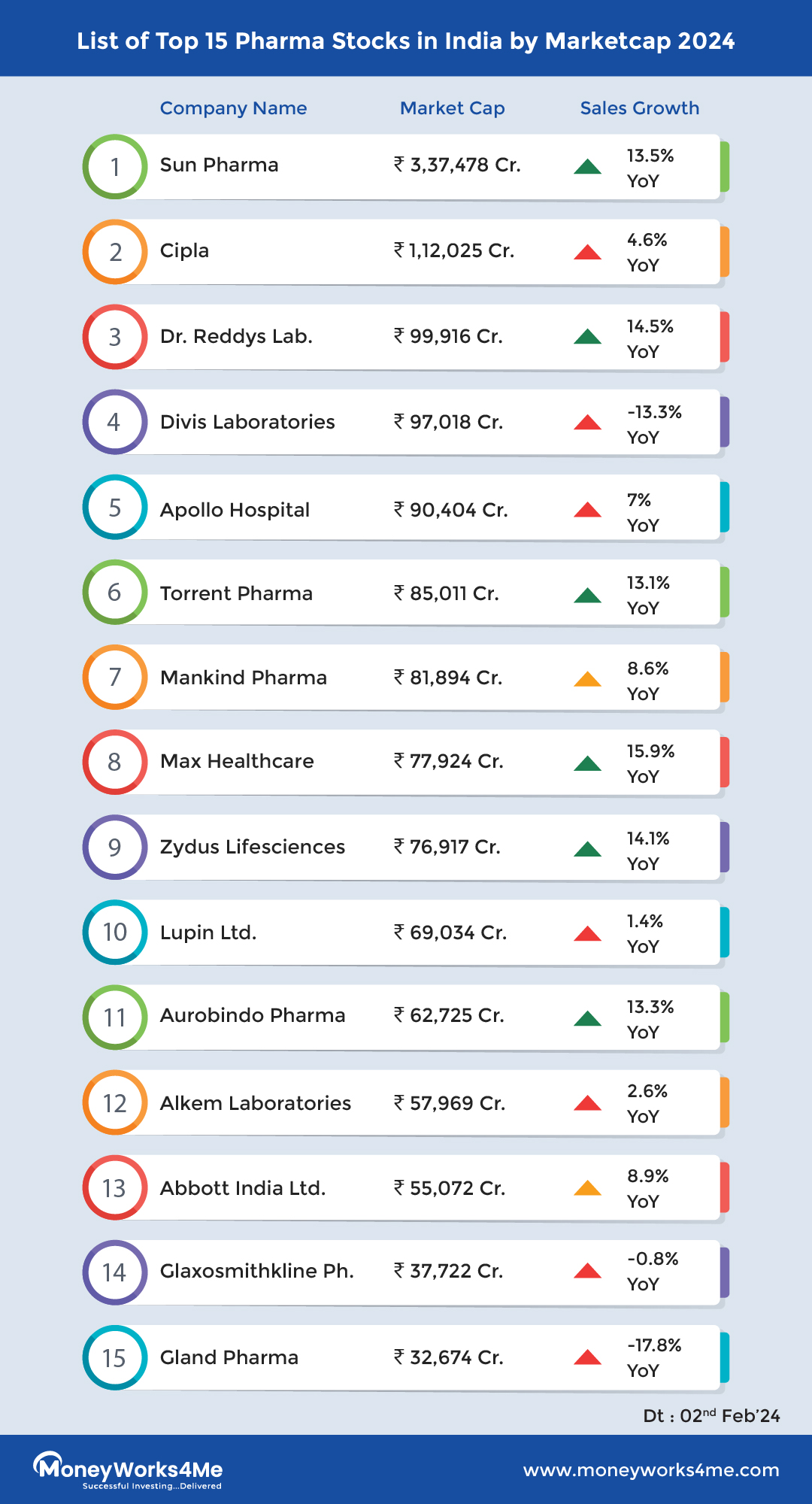Screen dimensions: 812x1504
Task: Click the Apollo Hospital company name
Action: point(235,510)
